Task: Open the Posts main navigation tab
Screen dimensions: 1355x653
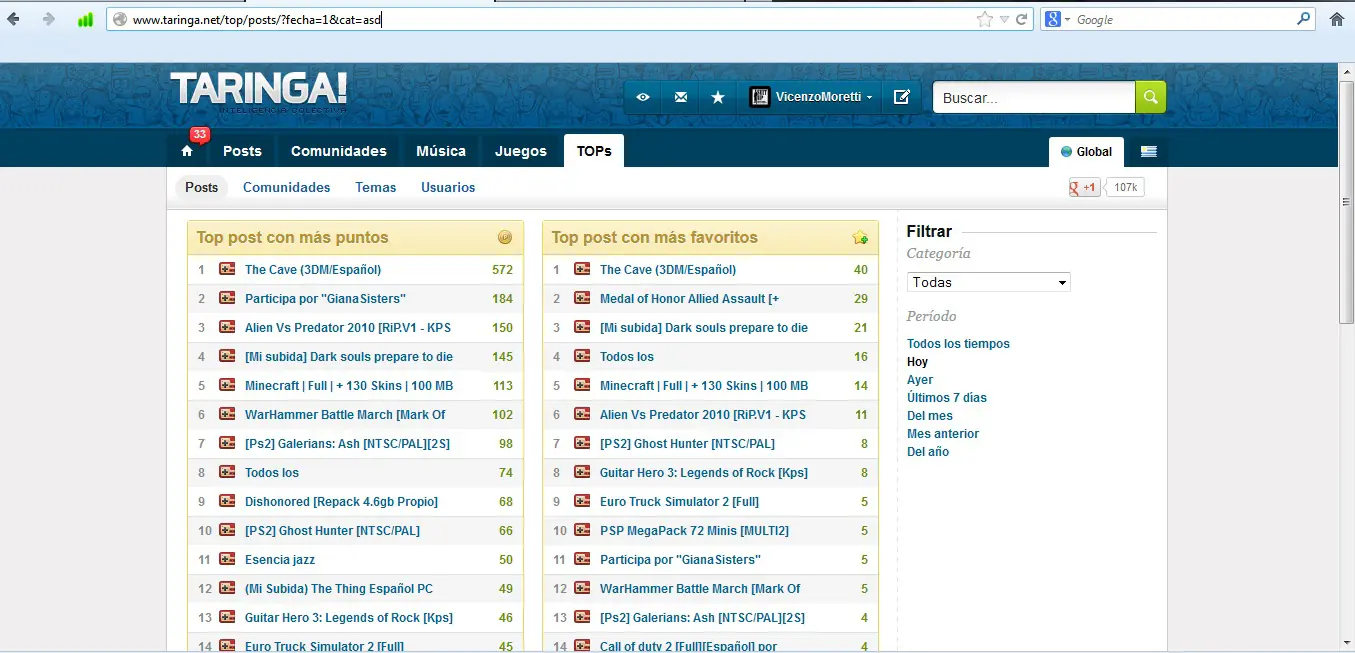Action: (242, 151)
